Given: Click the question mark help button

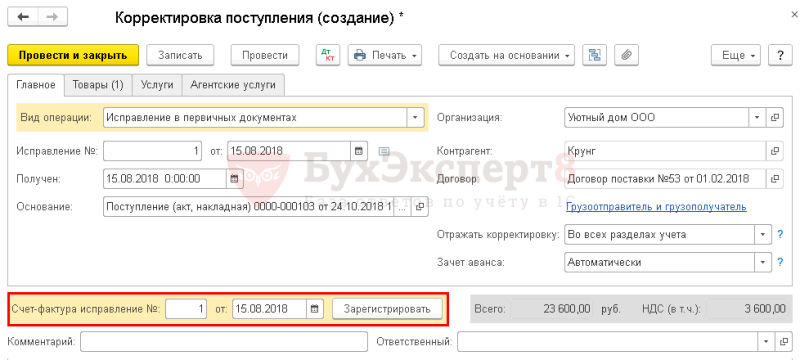Looking at the screenshot, I should coord(780,55).
